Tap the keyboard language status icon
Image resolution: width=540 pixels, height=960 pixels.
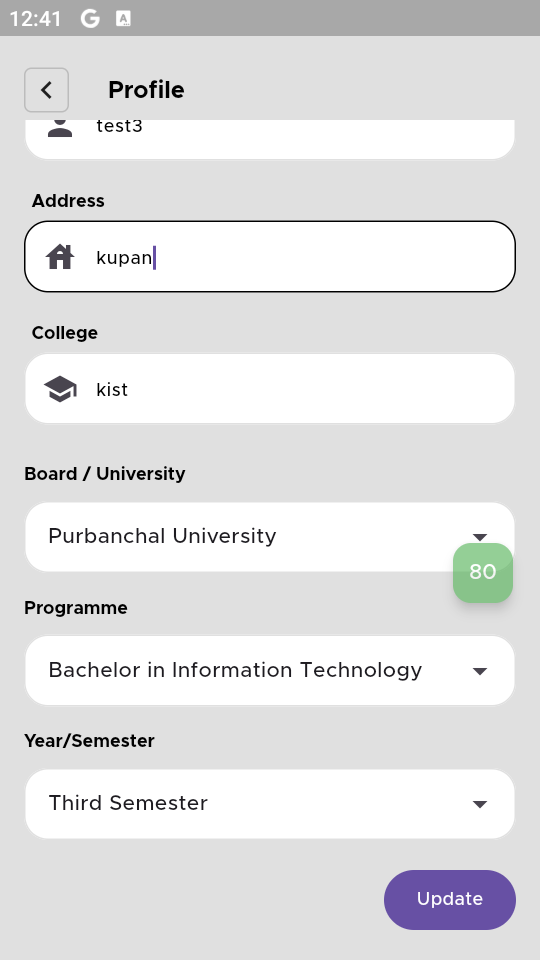(124, 18)
